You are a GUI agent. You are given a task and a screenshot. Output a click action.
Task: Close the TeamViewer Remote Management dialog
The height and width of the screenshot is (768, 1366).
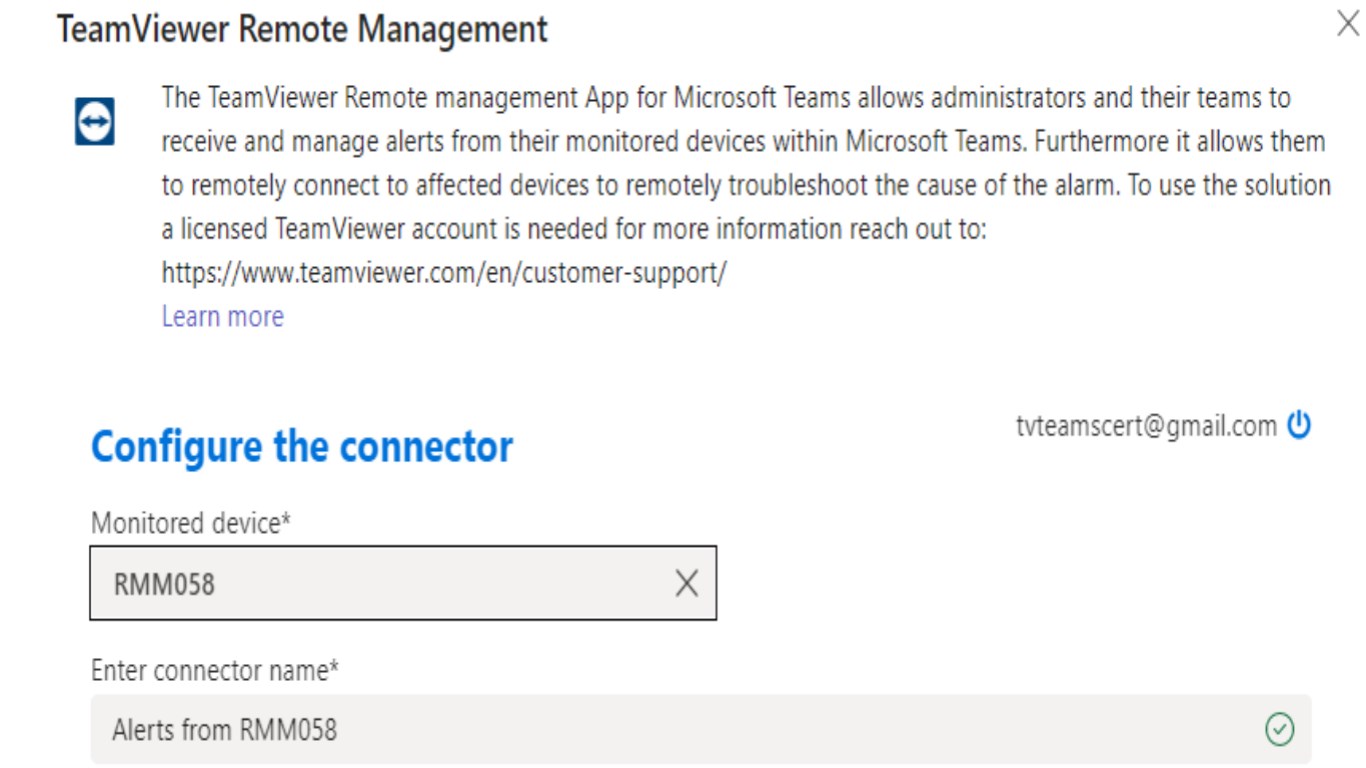point(1348,25)
